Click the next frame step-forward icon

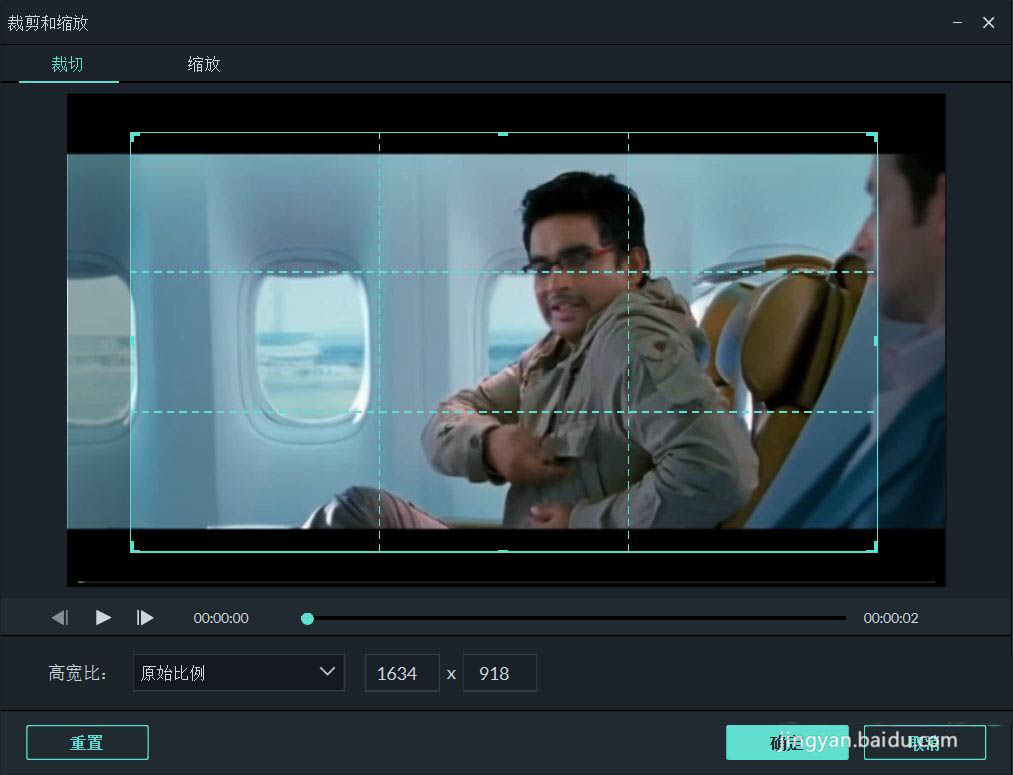(x=145, y=618)
